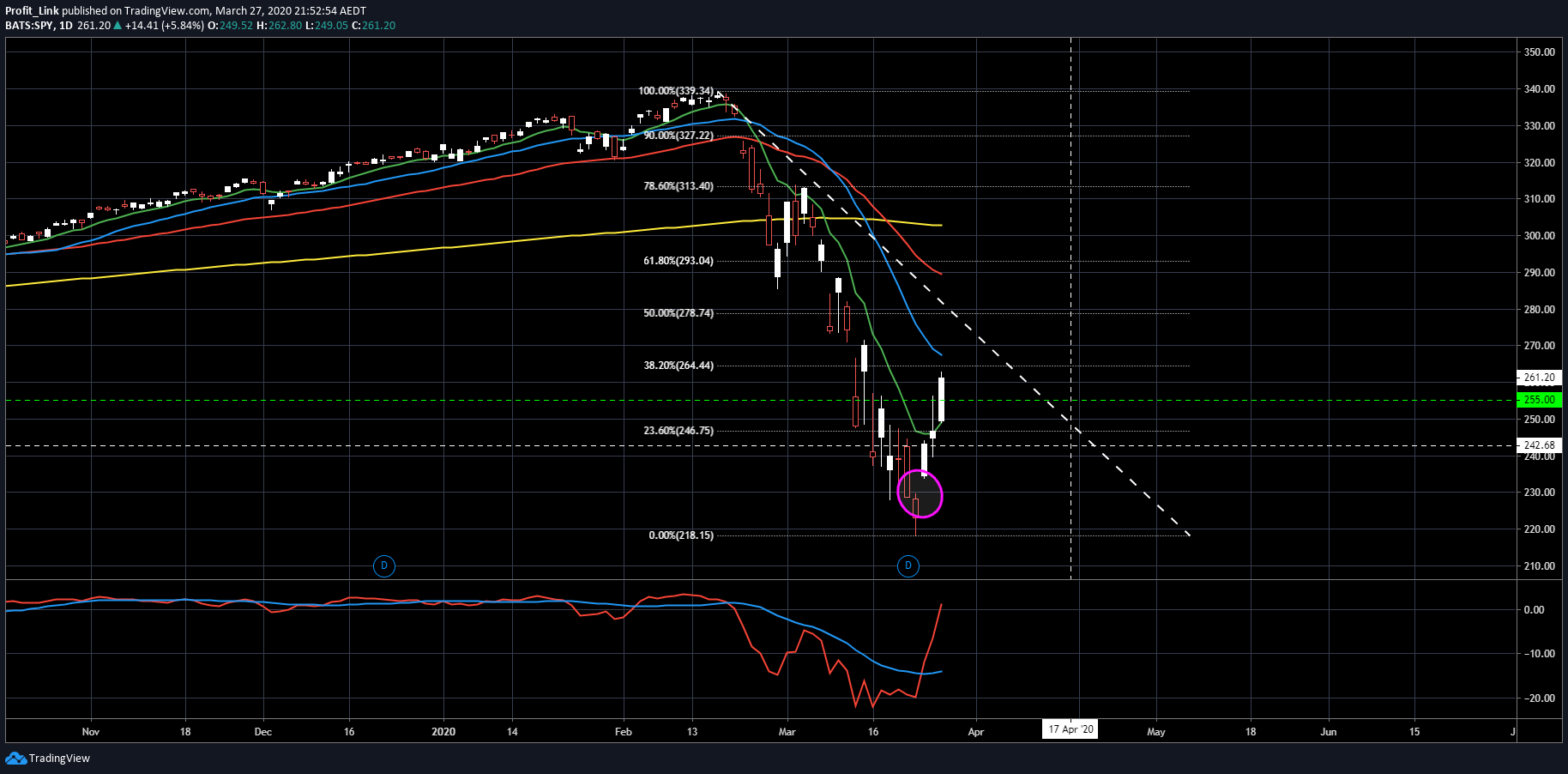
Task: Click the 61.80%(293.04) Fibonacci label
Action: click(x=678, y=261)
